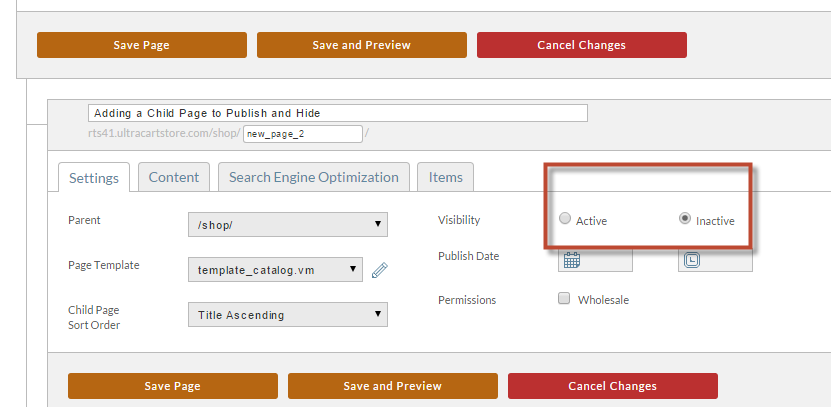Viewport: 831px width, 407px height.
Task: Click the bottom Save and Preview button
Action: click(x=392, y=386)
